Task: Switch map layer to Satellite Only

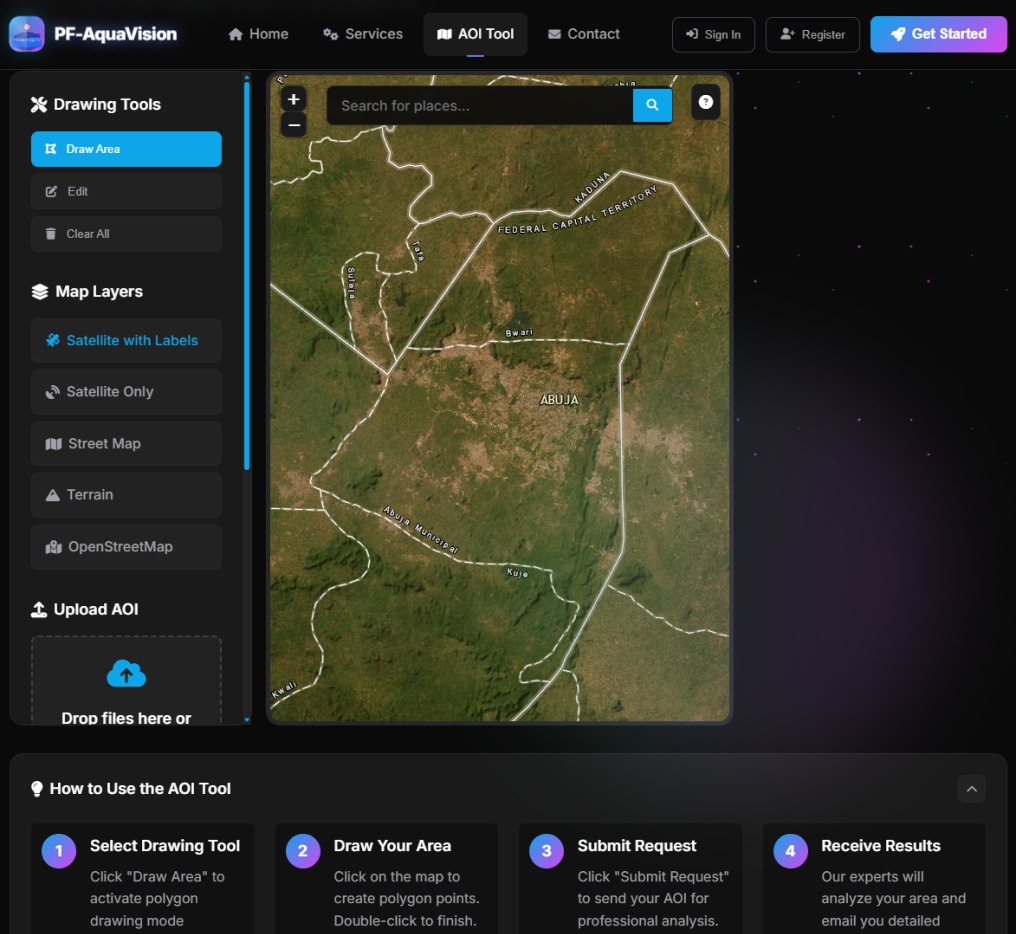Action: pos(126,391)
